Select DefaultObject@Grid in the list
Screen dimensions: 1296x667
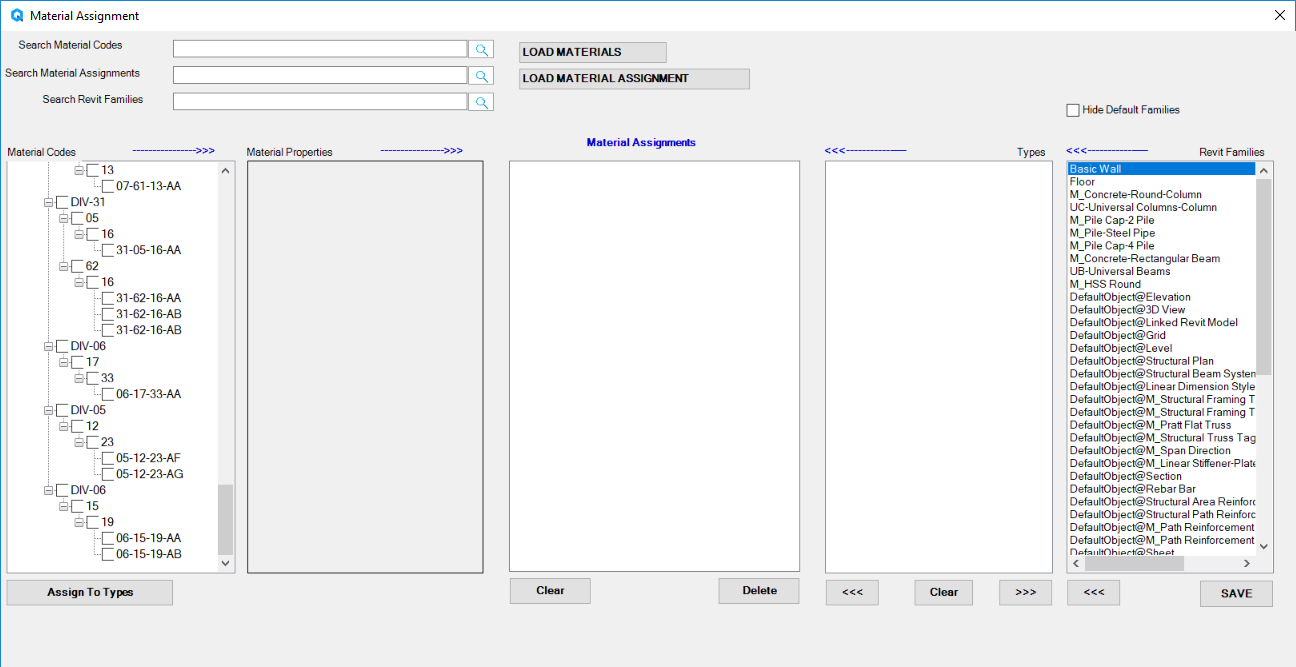(1161, 335)
